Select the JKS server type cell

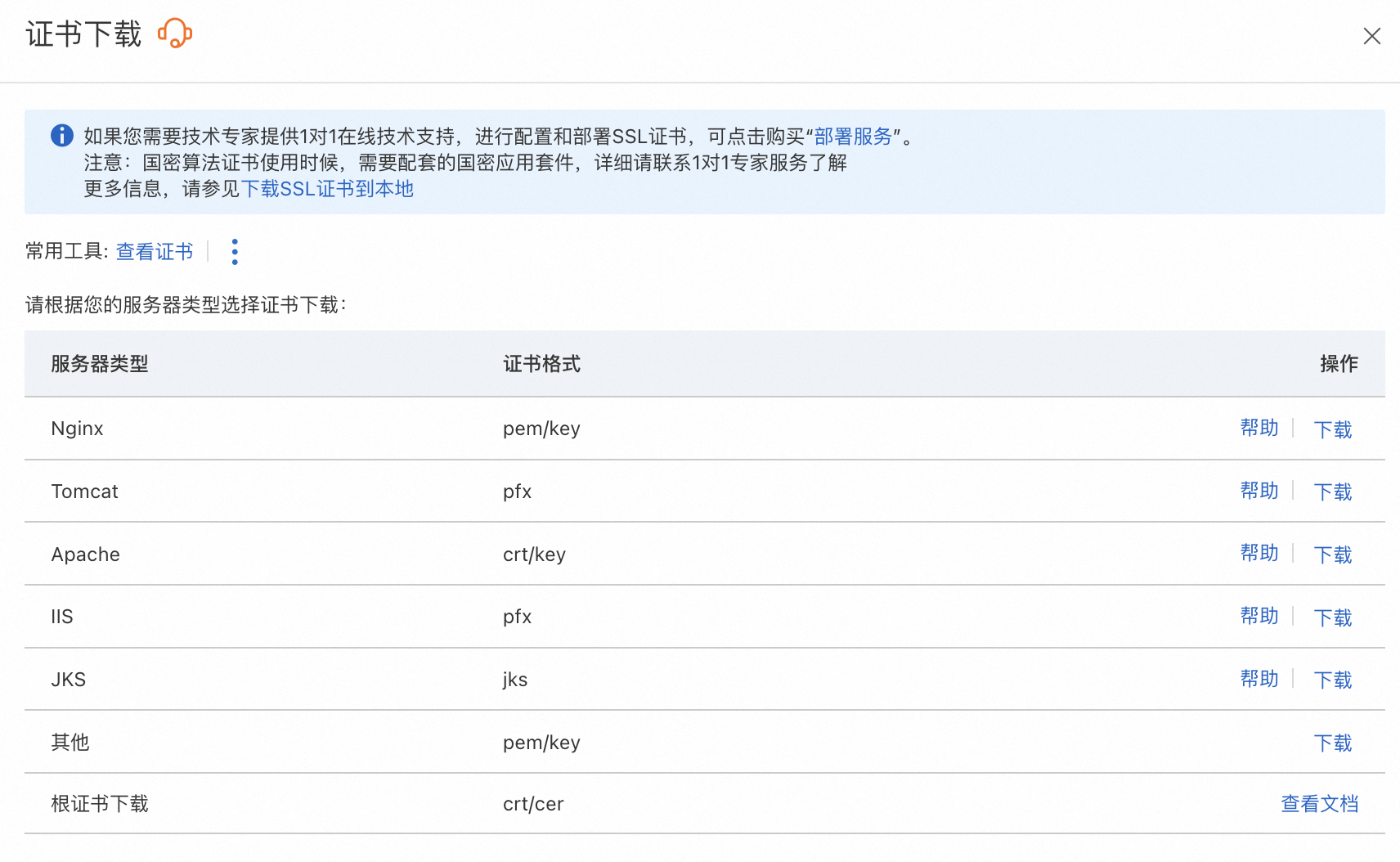click(68, 680)
